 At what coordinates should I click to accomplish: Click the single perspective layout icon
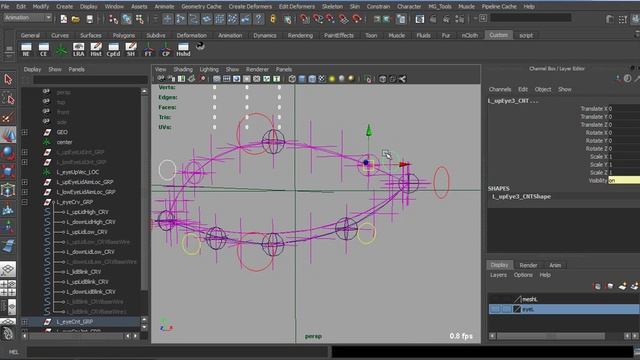pos(8,269)
